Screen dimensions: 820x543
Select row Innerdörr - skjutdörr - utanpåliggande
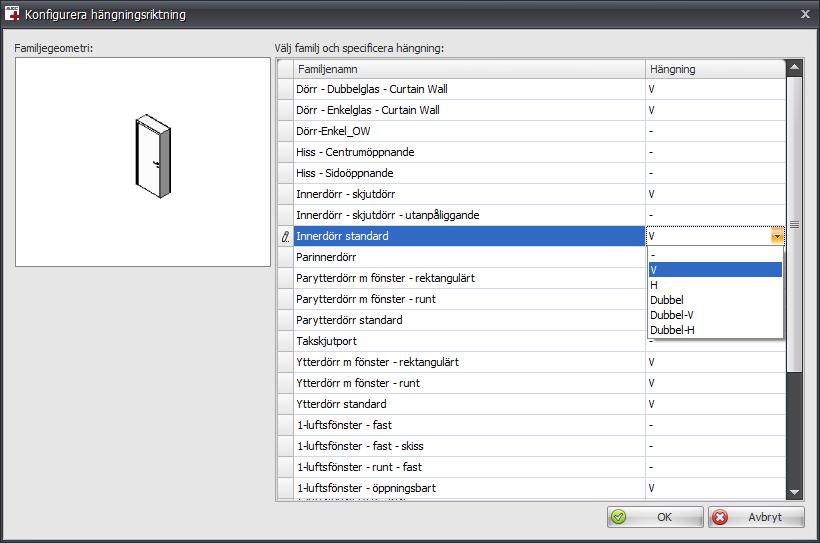[469, 215]
